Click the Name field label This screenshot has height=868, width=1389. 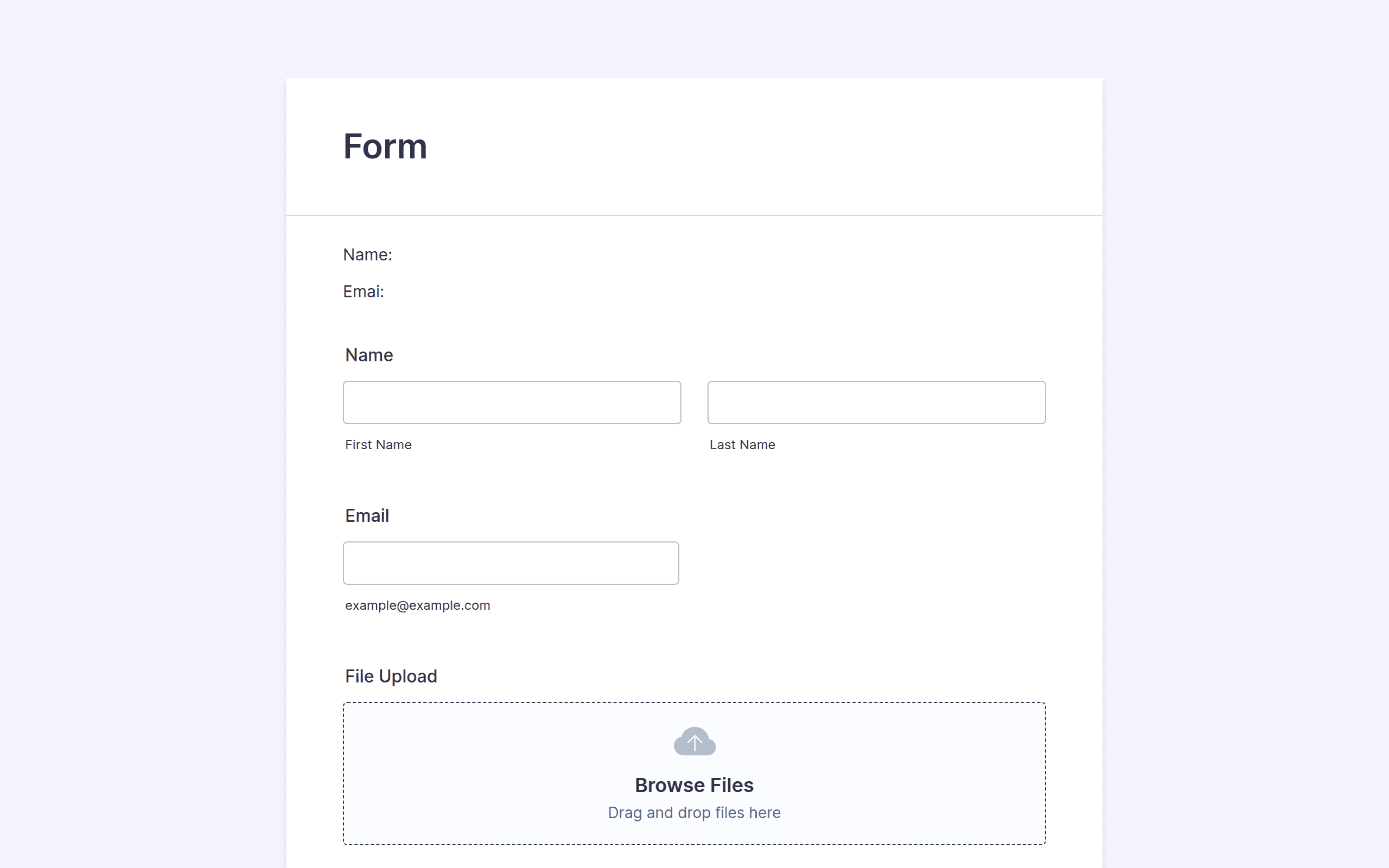pos(369,355)
